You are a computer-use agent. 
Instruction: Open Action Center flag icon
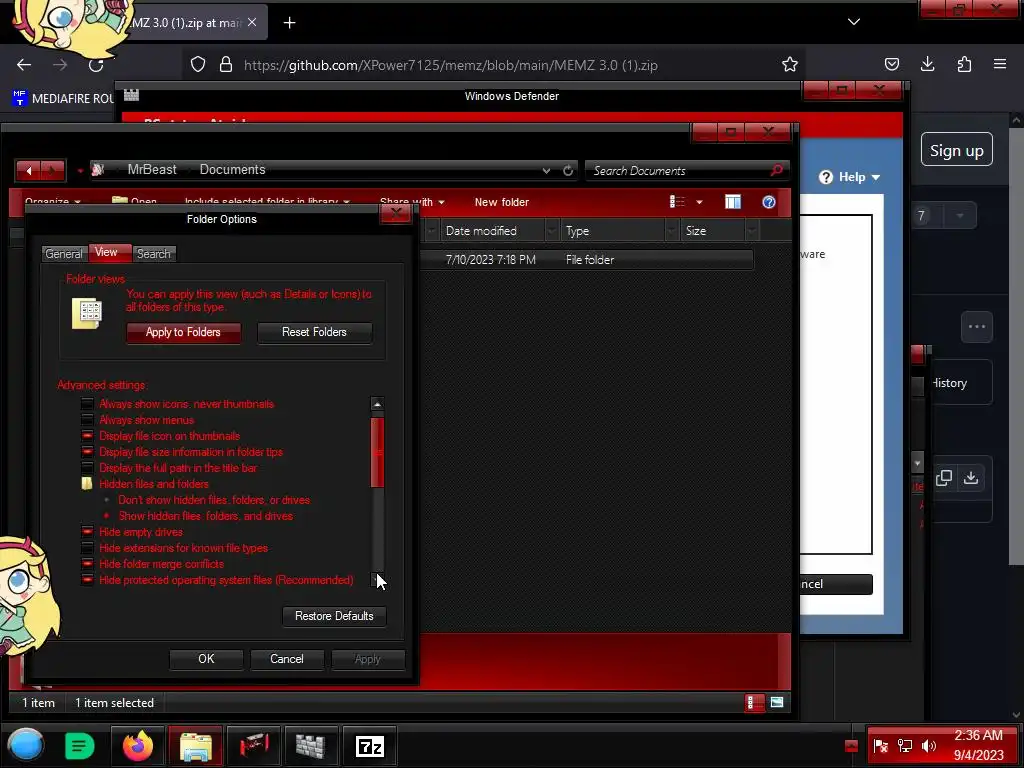pyautogui.click(x=880, y=746)
